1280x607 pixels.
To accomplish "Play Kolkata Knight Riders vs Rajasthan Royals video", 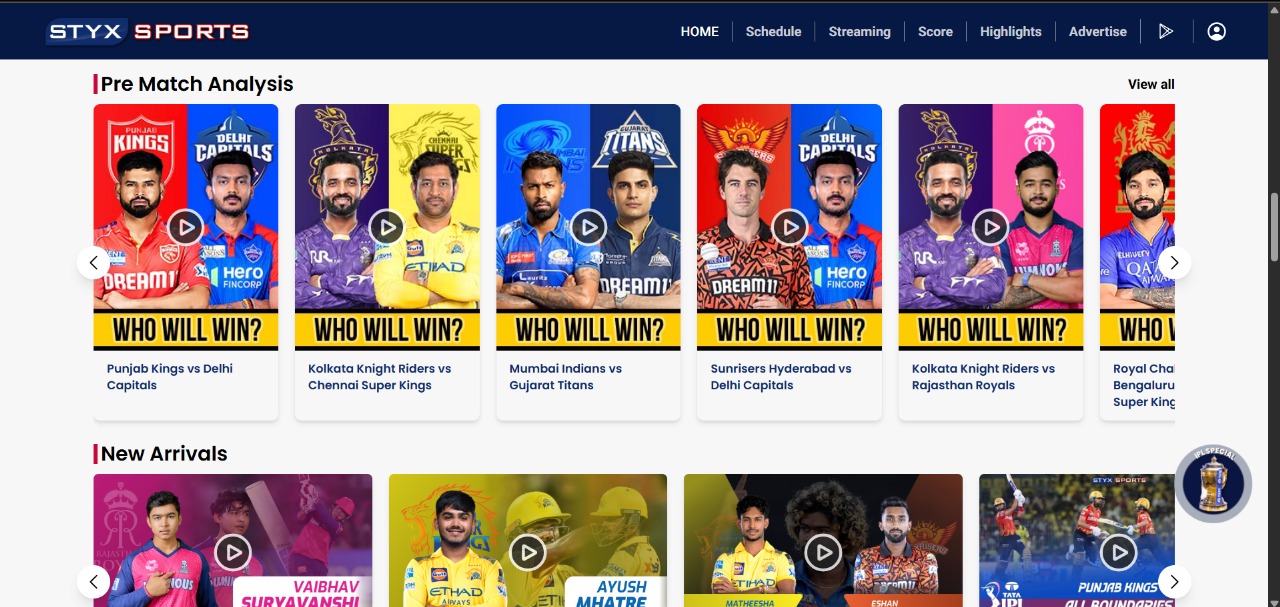I will tap(991, 227).
